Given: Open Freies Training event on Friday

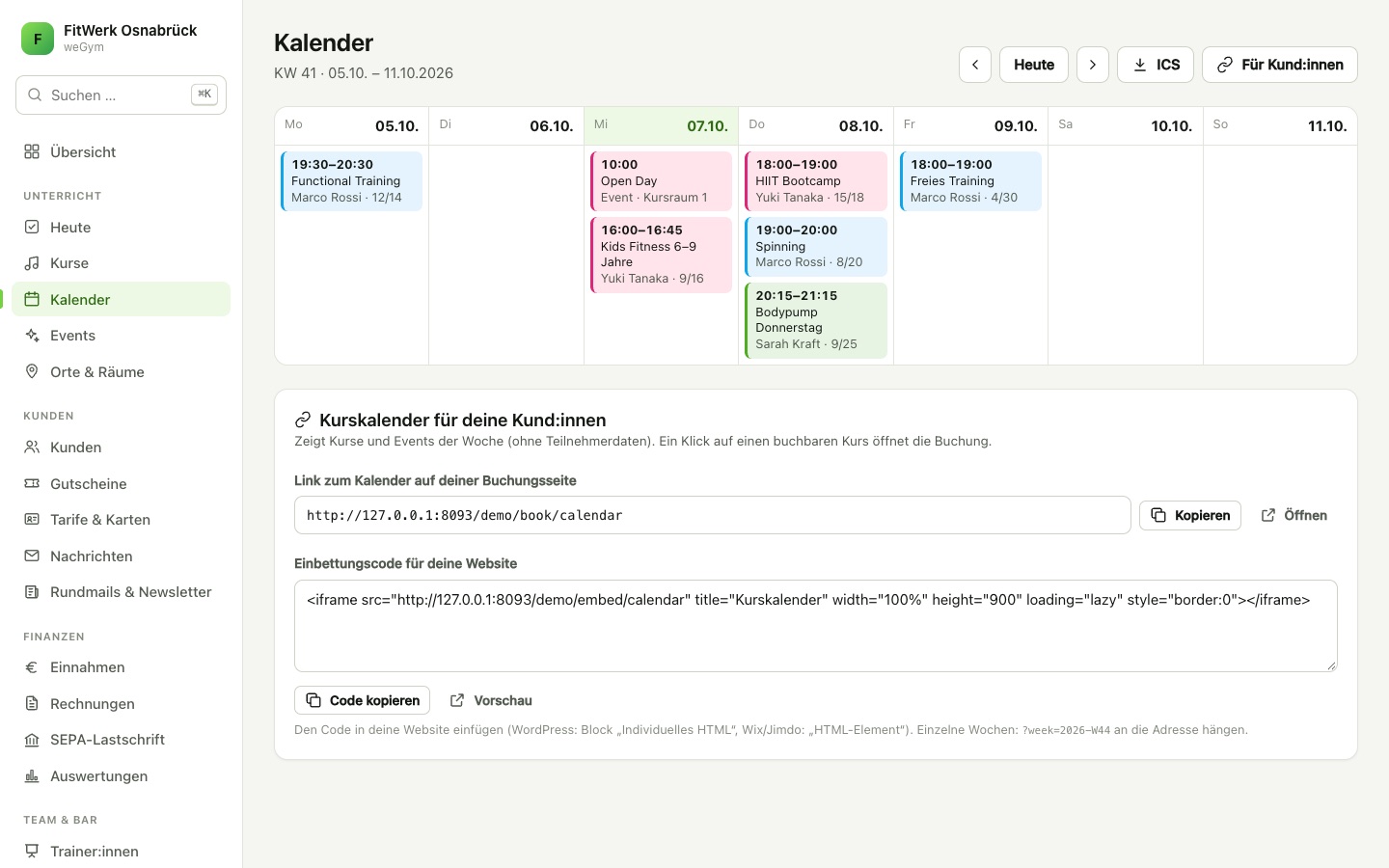Looking at the screenshot, I should click(970, 180).
